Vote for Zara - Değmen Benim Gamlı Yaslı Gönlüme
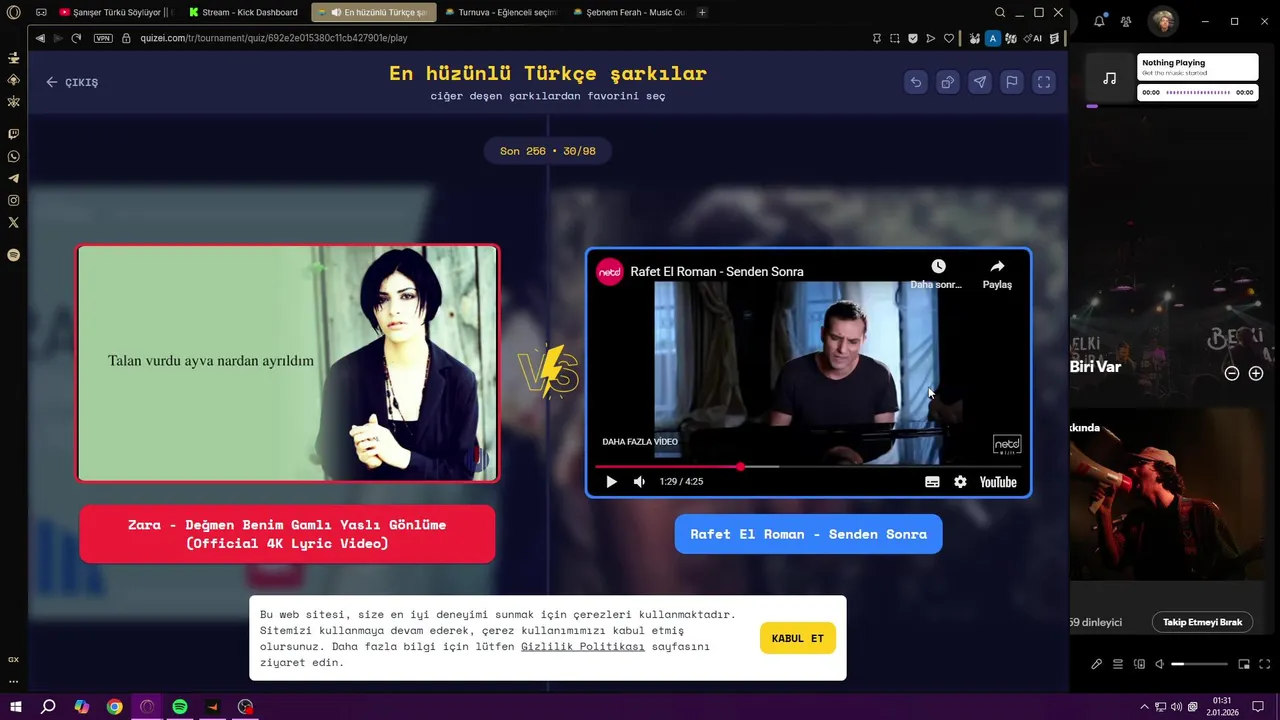This screenshot has width=1280, height=720. click(287, 534)
